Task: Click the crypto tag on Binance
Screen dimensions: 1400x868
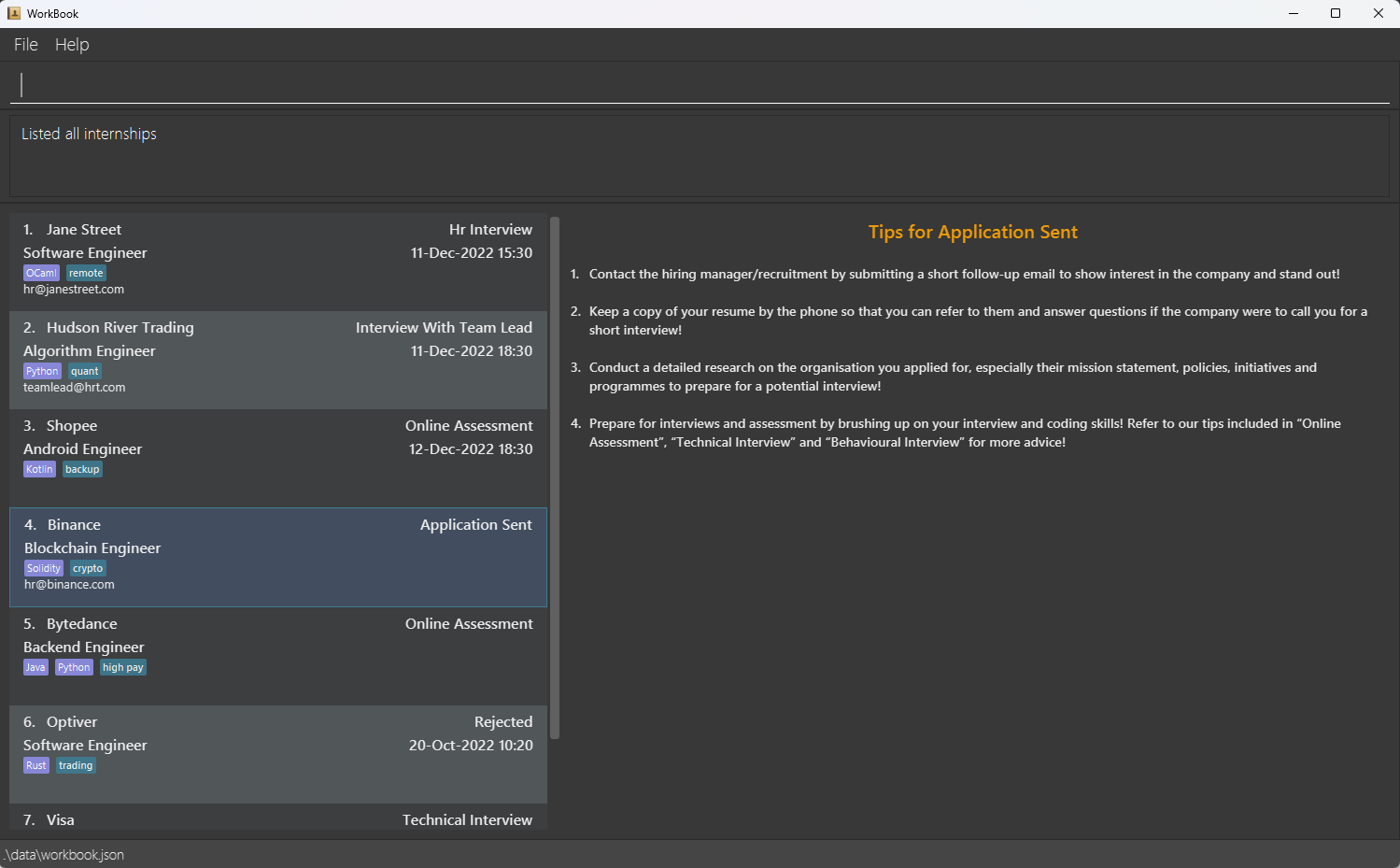Action: pyautogui.click(x=88, y=568)
